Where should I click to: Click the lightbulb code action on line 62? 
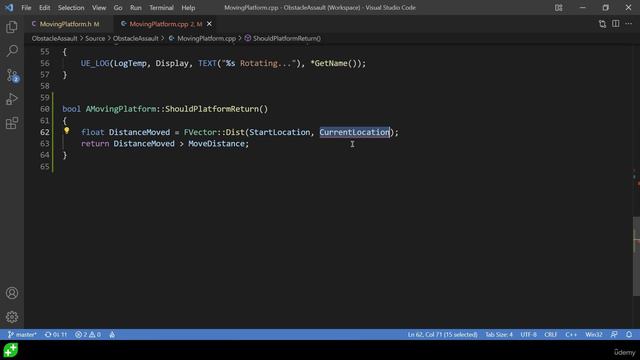tap(67, 131)
